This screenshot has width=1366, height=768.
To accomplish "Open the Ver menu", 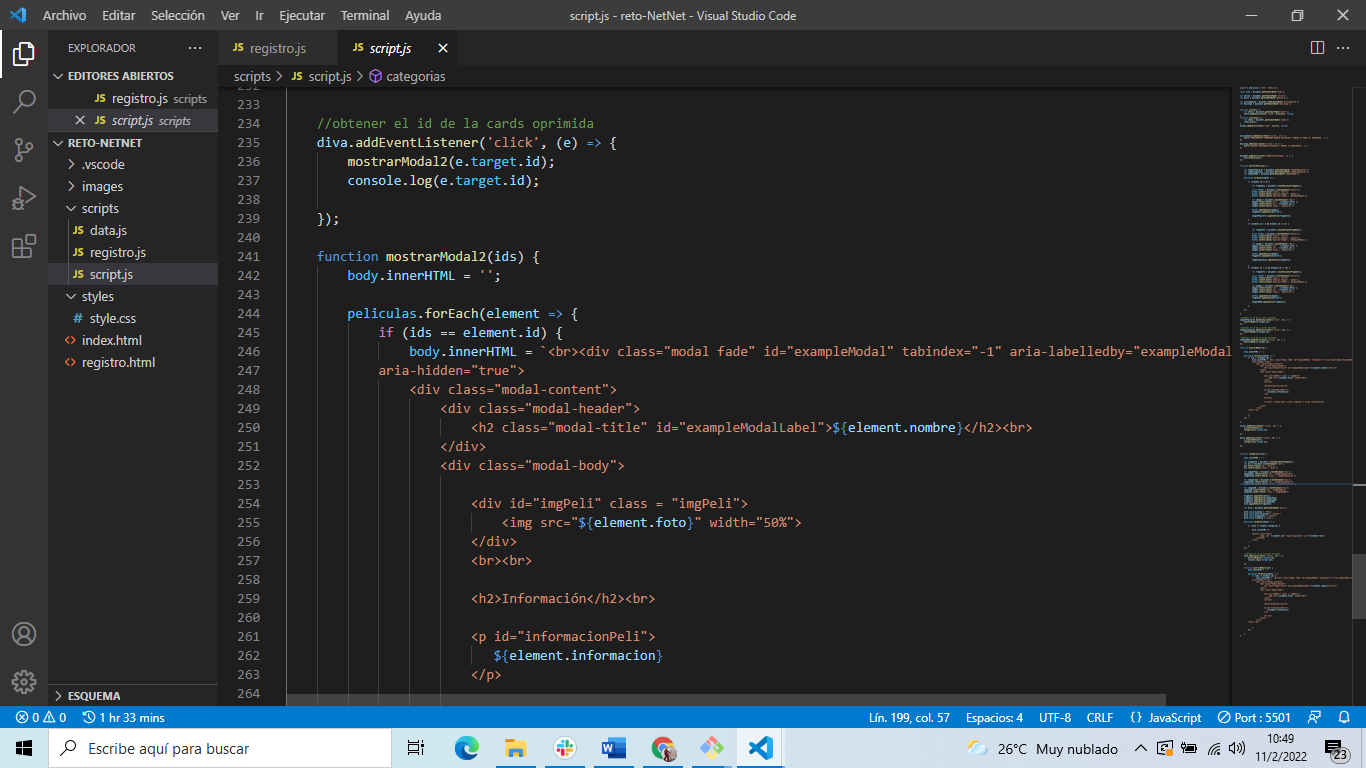I will click(230, 15).
